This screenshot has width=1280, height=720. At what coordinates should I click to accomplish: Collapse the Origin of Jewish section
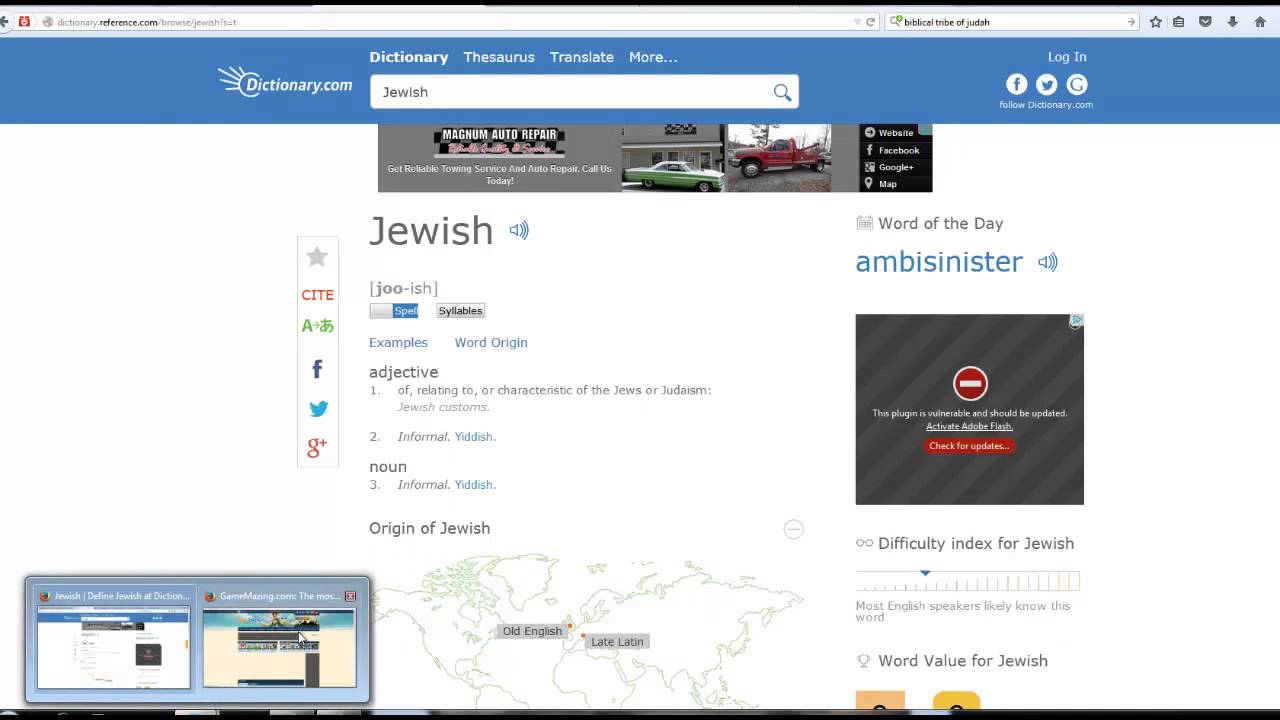pos(793,529)
